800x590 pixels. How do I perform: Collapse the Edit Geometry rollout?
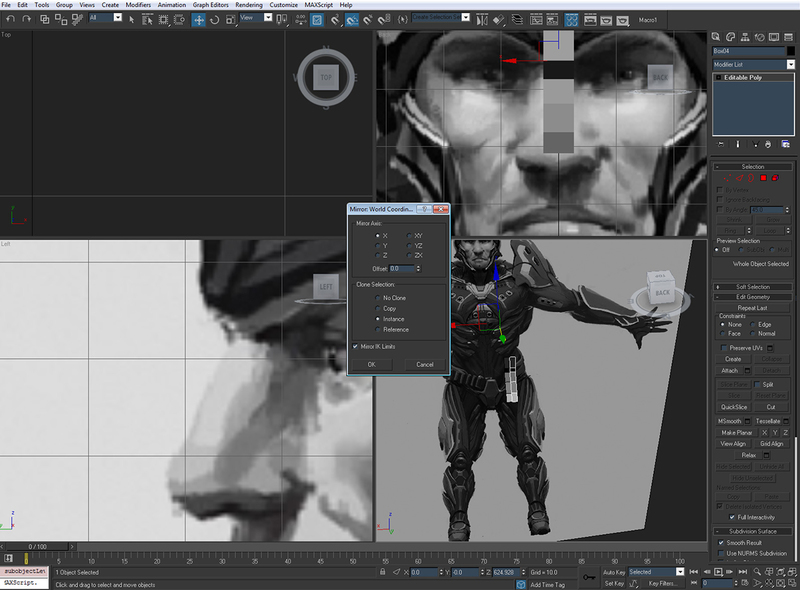[x=753, y=297]
